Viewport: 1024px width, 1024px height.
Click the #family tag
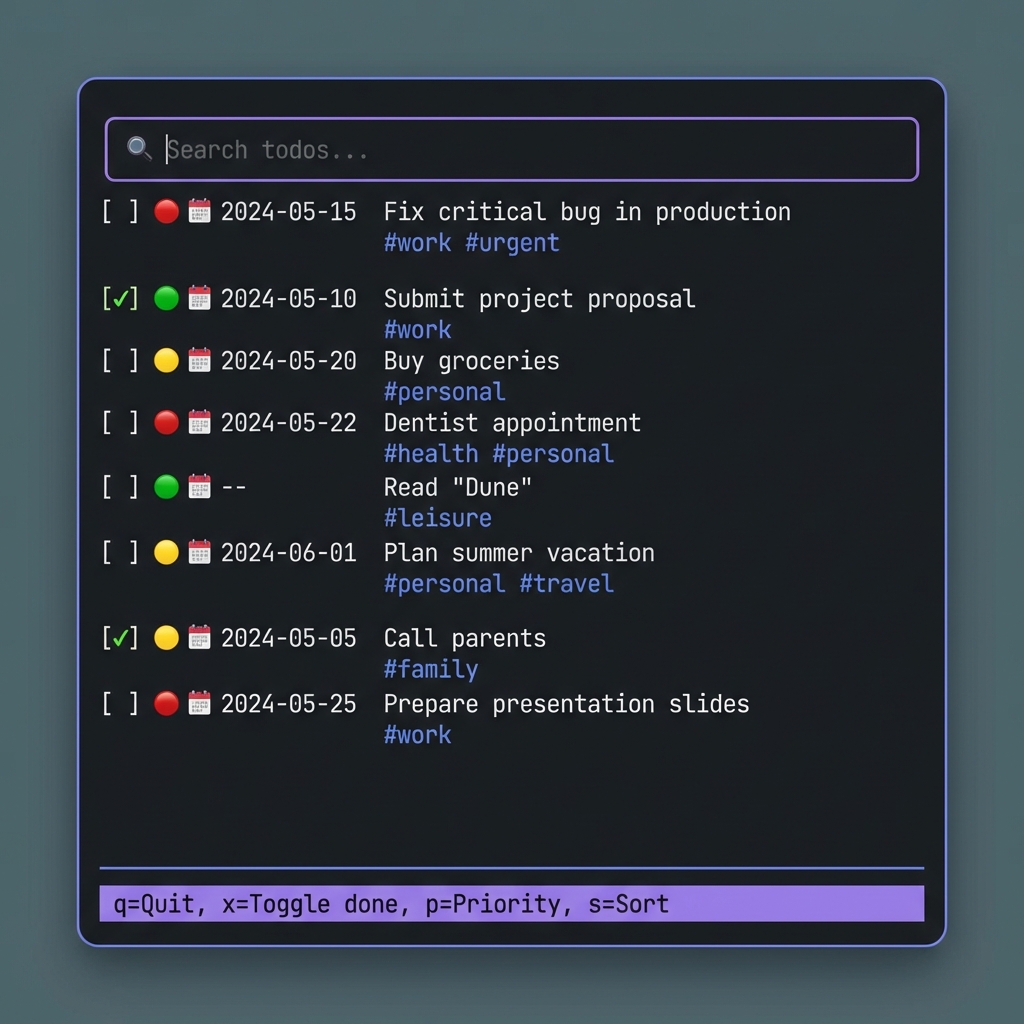(x=431, y=670)
